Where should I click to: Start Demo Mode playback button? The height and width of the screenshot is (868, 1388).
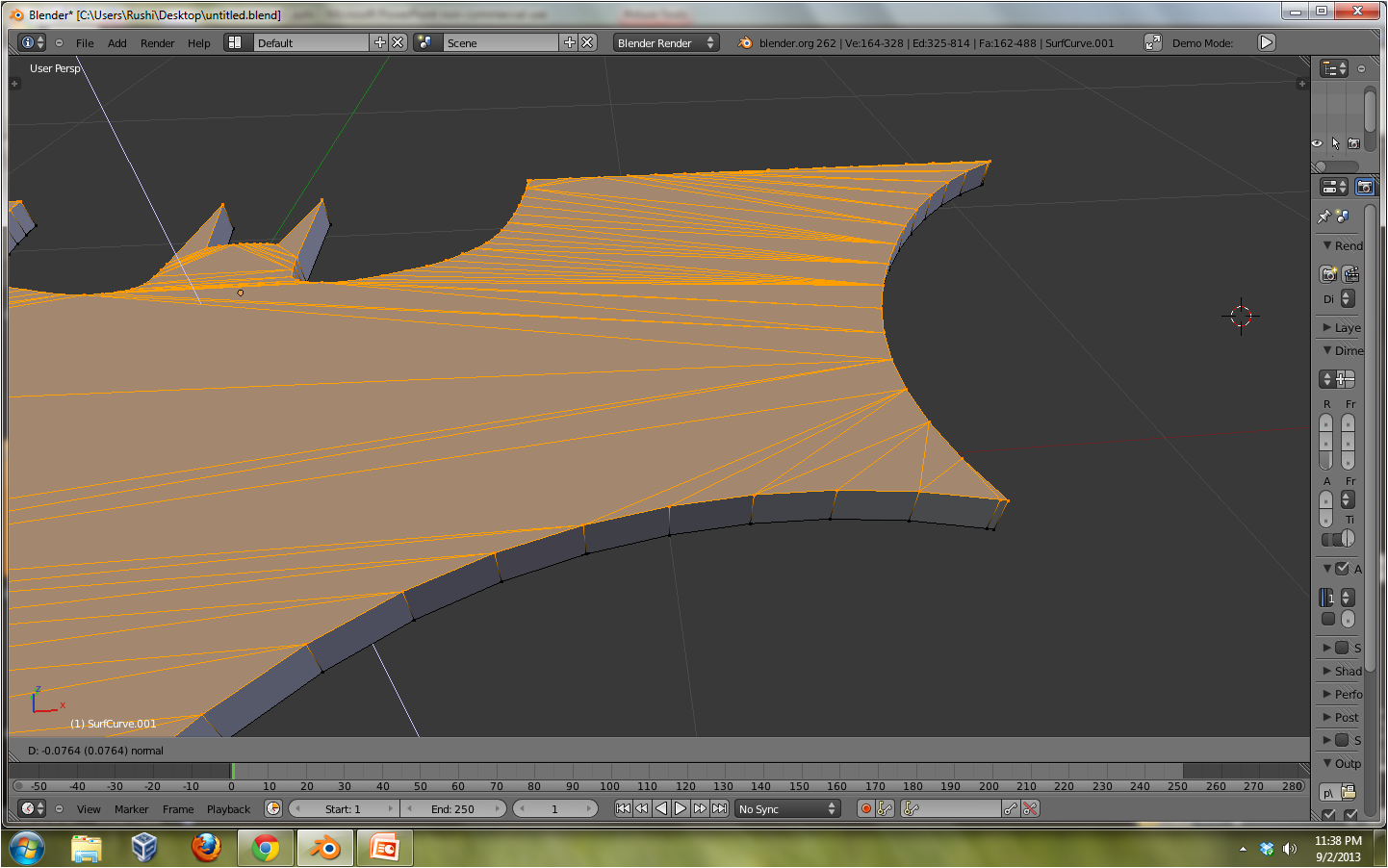1267,42
